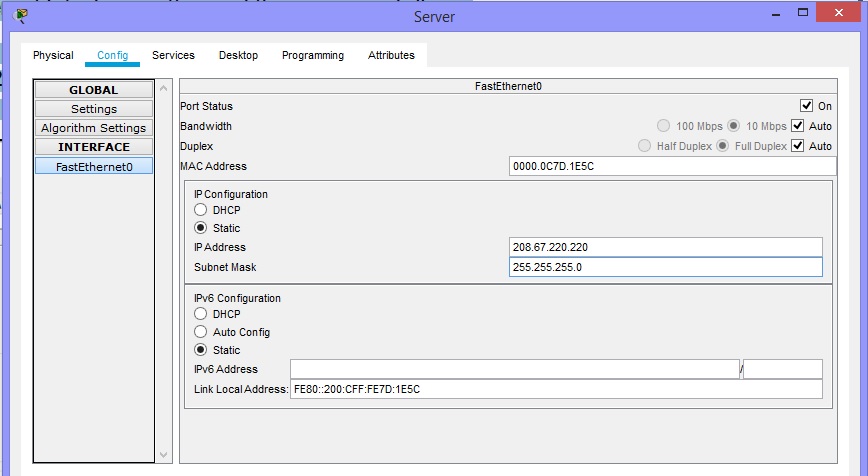
Task: Click sidebar scrollbar down arrow
Action: (x=166, y=455)
